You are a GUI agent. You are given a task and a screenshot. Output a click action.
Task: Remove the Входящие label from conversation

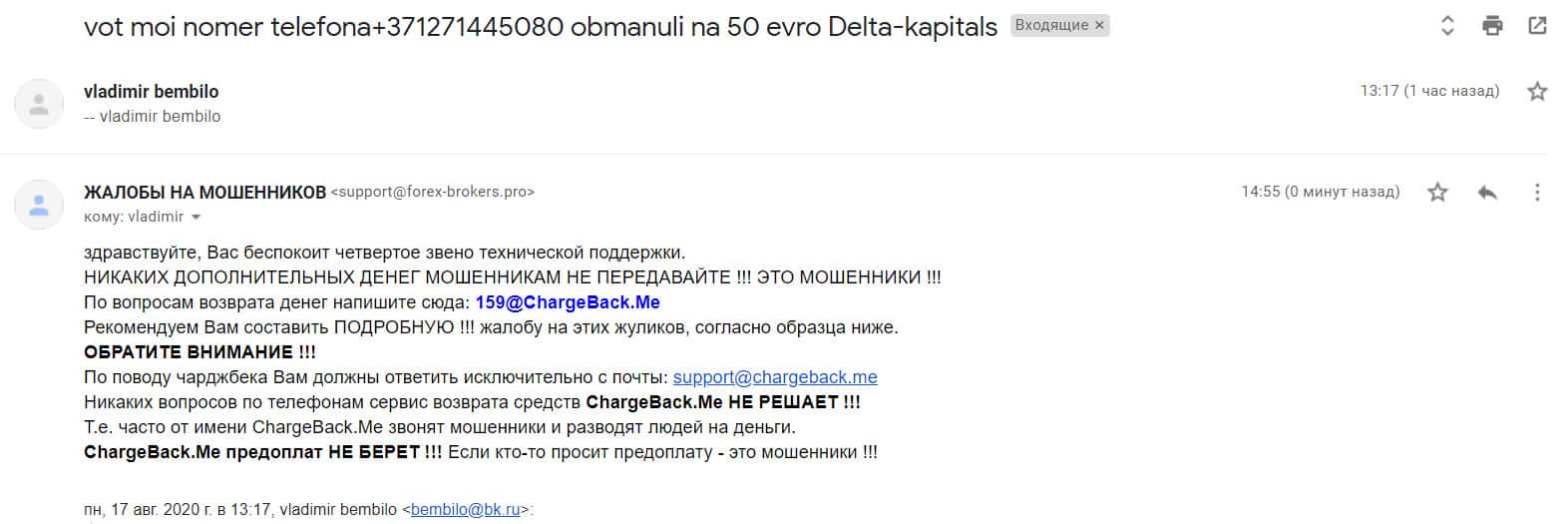pyautogui.click(x=1100, y=26)
